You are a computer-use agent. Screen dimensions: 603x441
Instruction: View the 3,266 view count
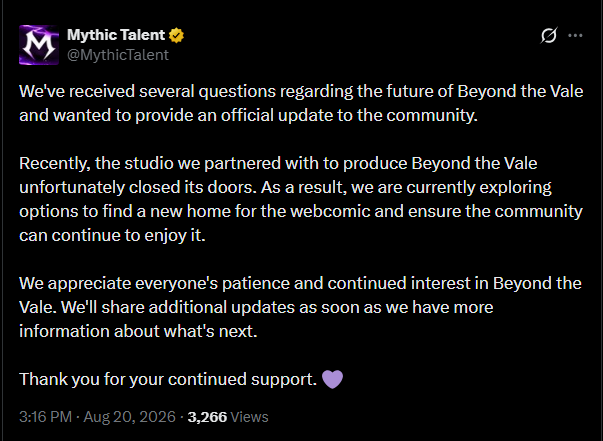207,417
